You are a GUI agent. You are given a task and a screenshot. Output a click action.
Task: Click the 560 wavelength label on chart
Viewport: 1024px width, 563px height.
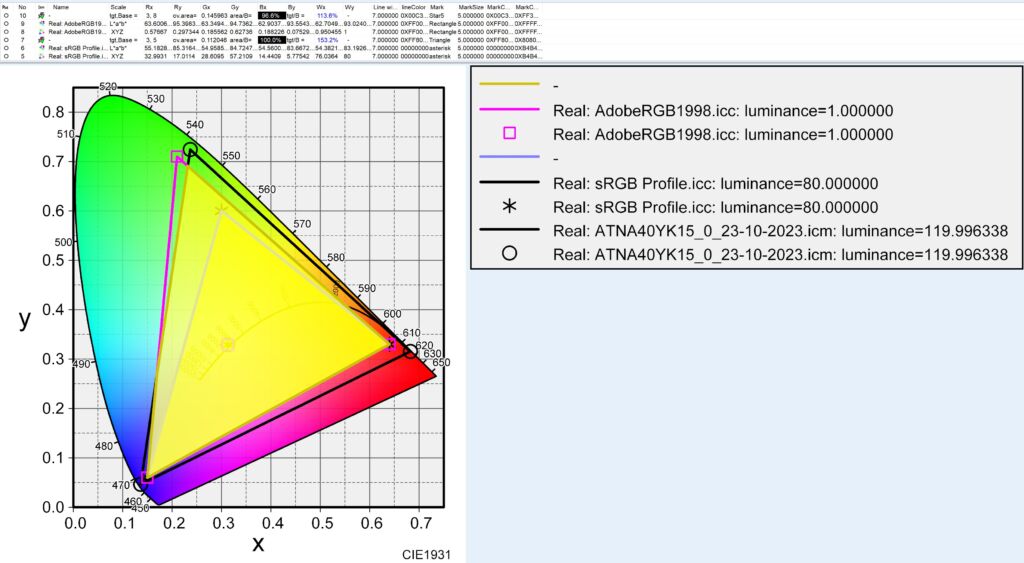pos(266,189)
